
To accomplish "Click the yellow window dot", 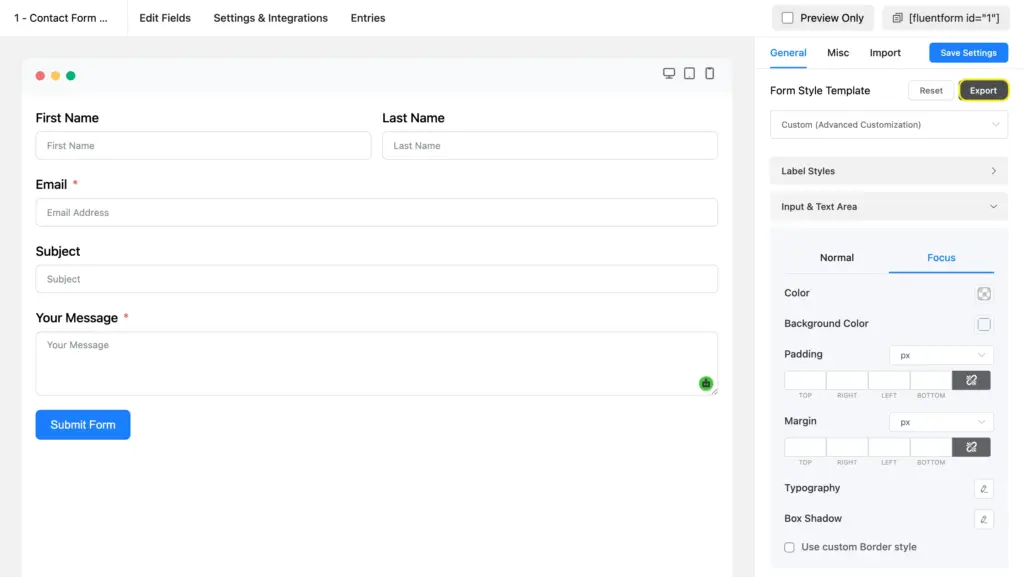I will (x=56, y=76).
